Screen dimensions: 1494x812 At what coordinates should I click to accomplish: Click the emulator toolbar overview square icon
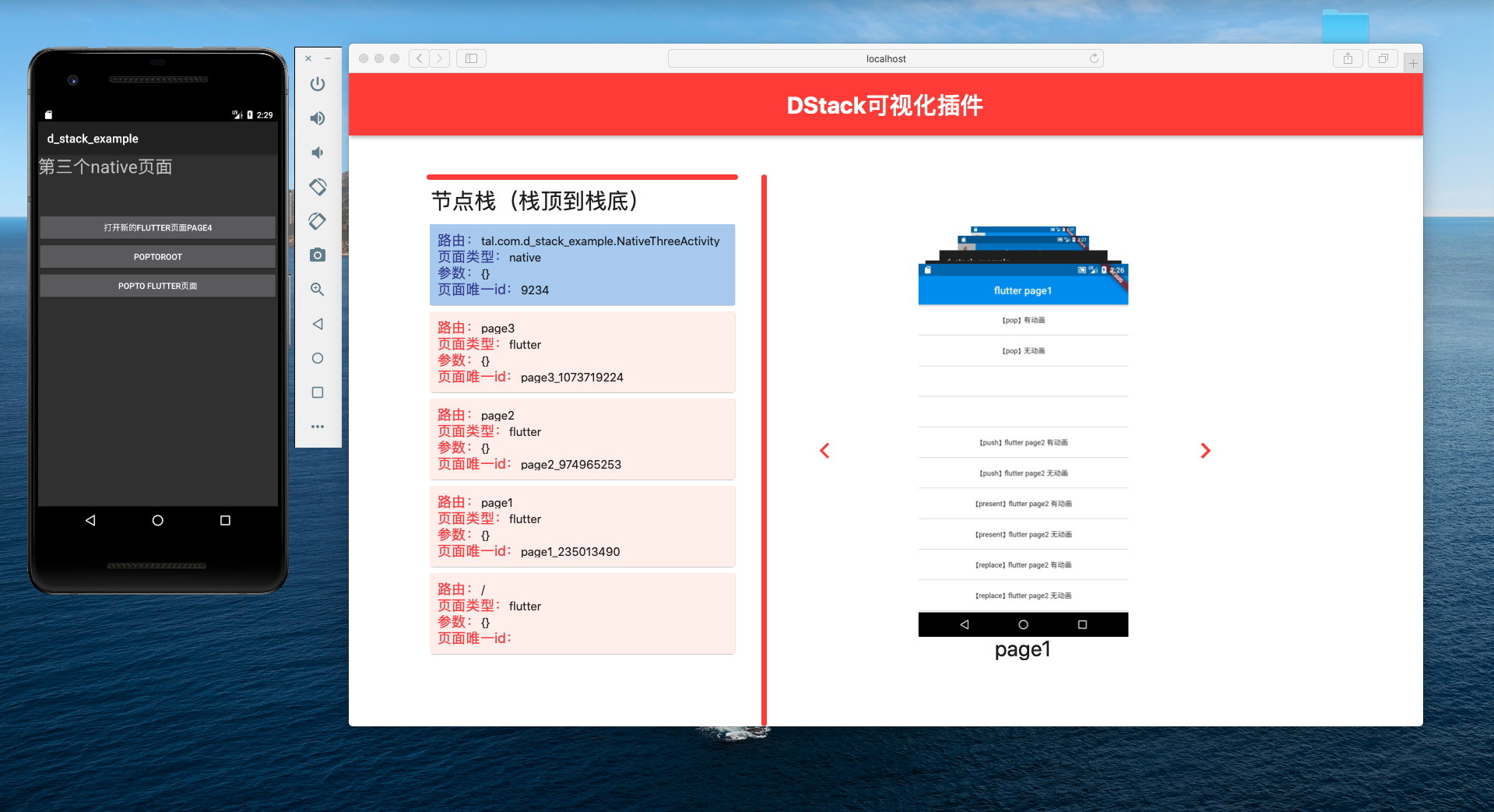coord(318,392)
